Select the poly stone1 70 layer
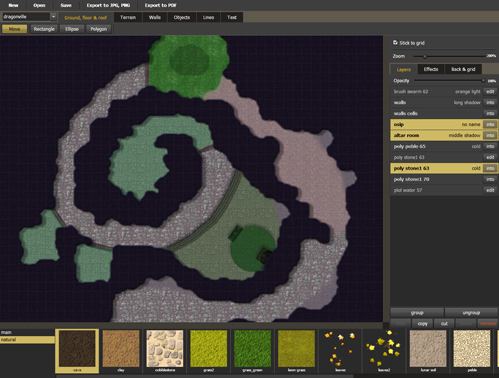This screenshot has width=499, height=378. (444, 179)
